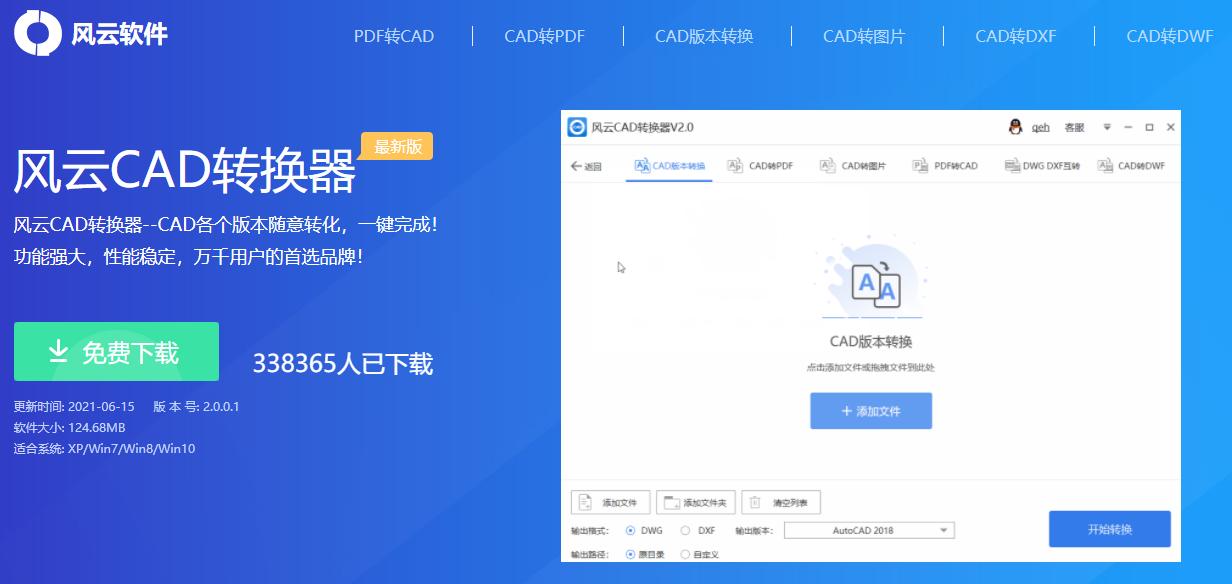This screenshot has height=584, width=1232.
Task: Click the 最新版 badge next to title
Action: tap(395, 146)
